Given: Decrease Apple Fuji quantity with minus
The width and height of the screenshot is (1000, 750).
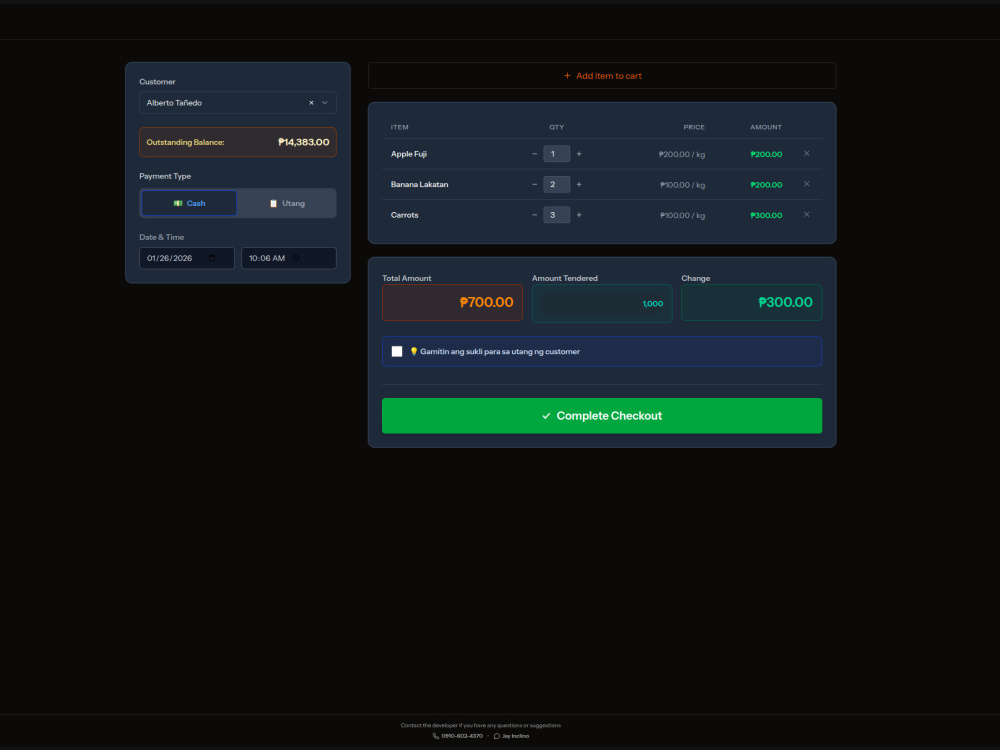Looking at the screenshot, I should click(534, 154).
